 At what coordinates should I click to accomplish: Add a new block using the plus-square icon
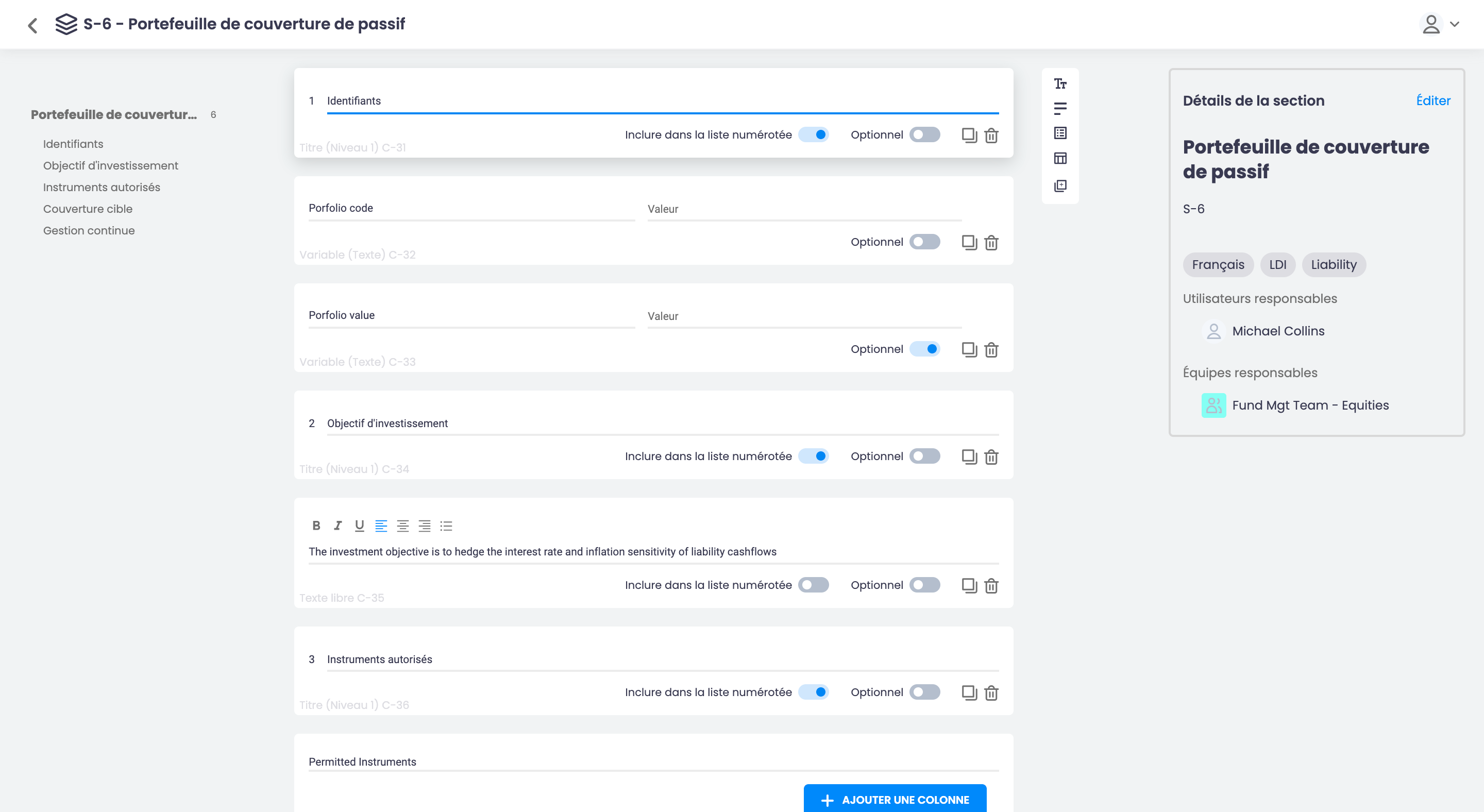coord(1060,185)
